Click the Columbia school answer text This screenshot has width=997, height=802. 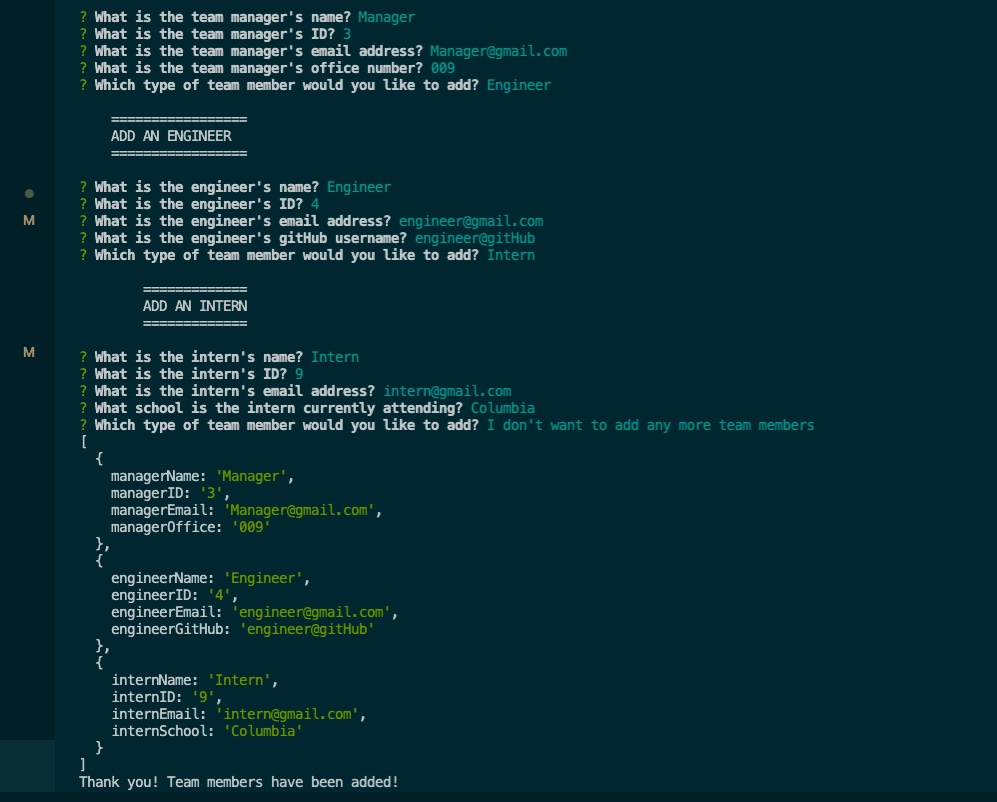[x=503, y=408]
